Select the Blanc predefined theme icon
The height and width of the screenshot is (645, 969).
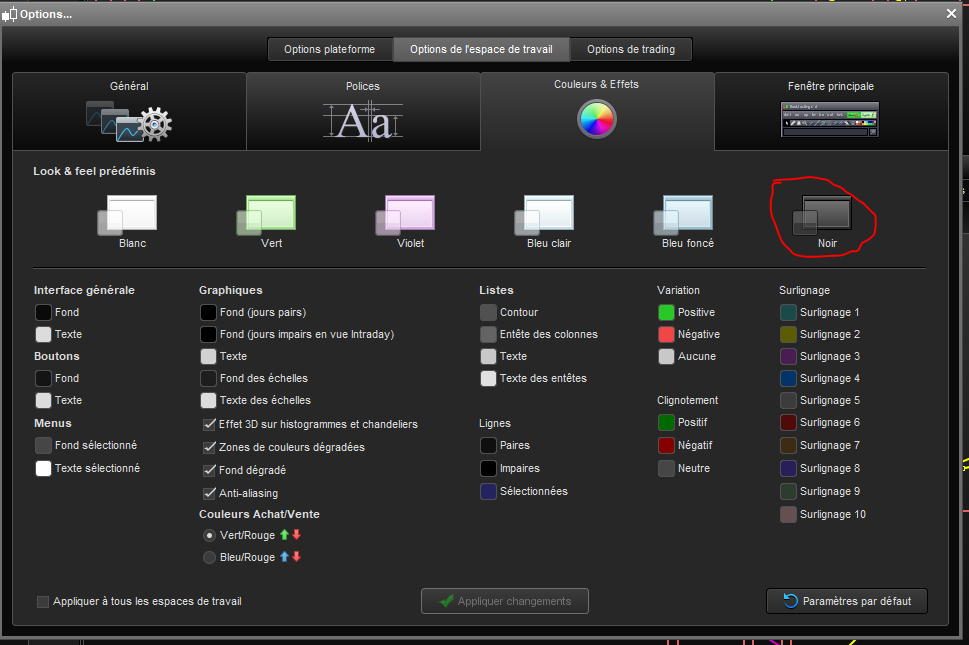pyautogui.click(x=127, y=215)
